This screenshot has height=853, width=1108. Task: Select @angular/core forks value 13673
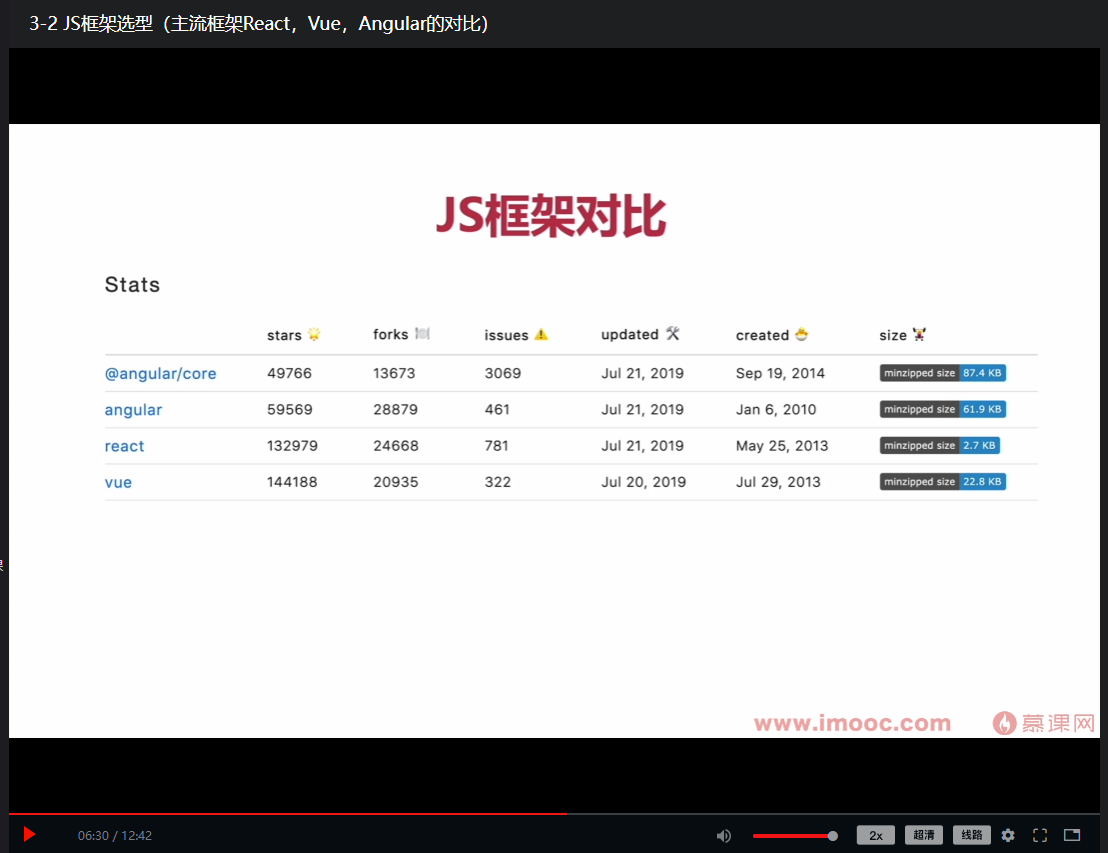(394, 373)
